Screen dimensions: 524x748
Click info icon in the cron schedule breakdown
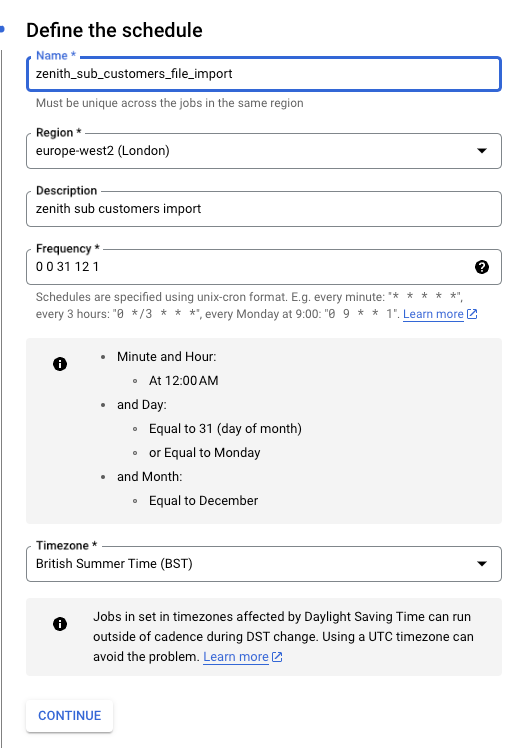(x=60, y=364)
